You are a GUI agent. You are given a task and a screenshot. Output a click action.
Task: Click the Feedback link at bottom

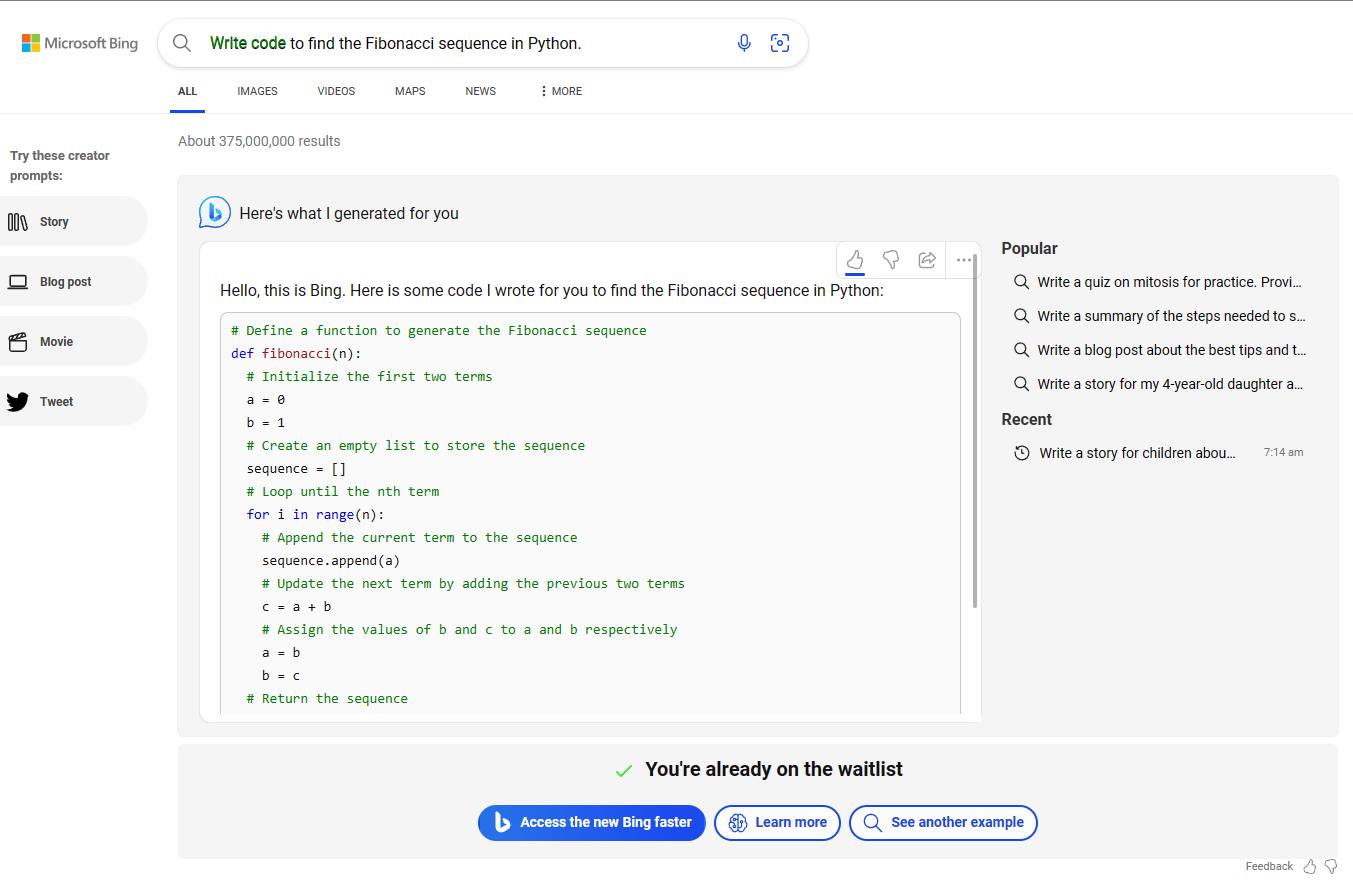[x=1269, y=866]
